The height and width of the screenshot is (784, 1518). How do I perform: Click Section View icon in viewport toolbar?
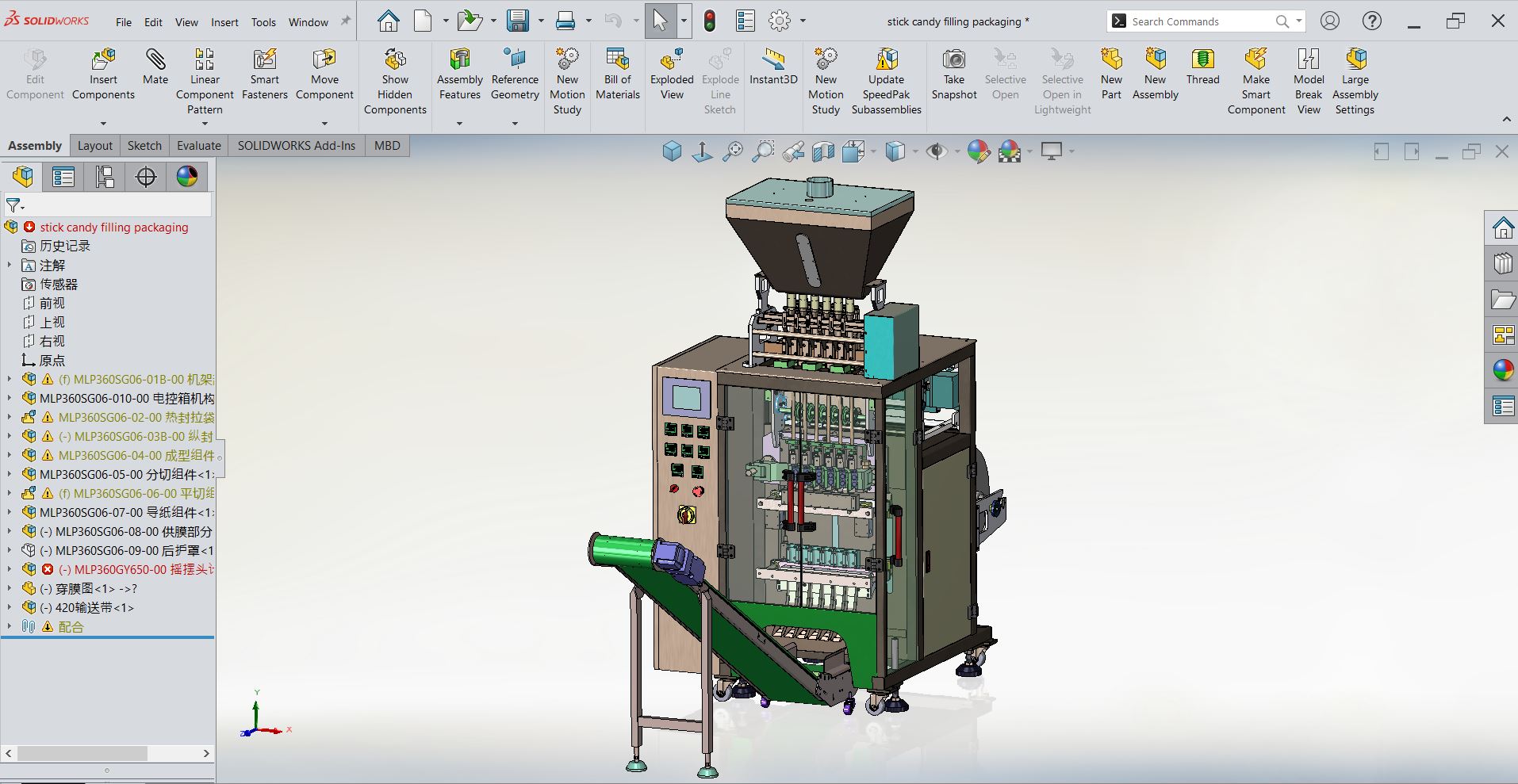tap(823, 151)
